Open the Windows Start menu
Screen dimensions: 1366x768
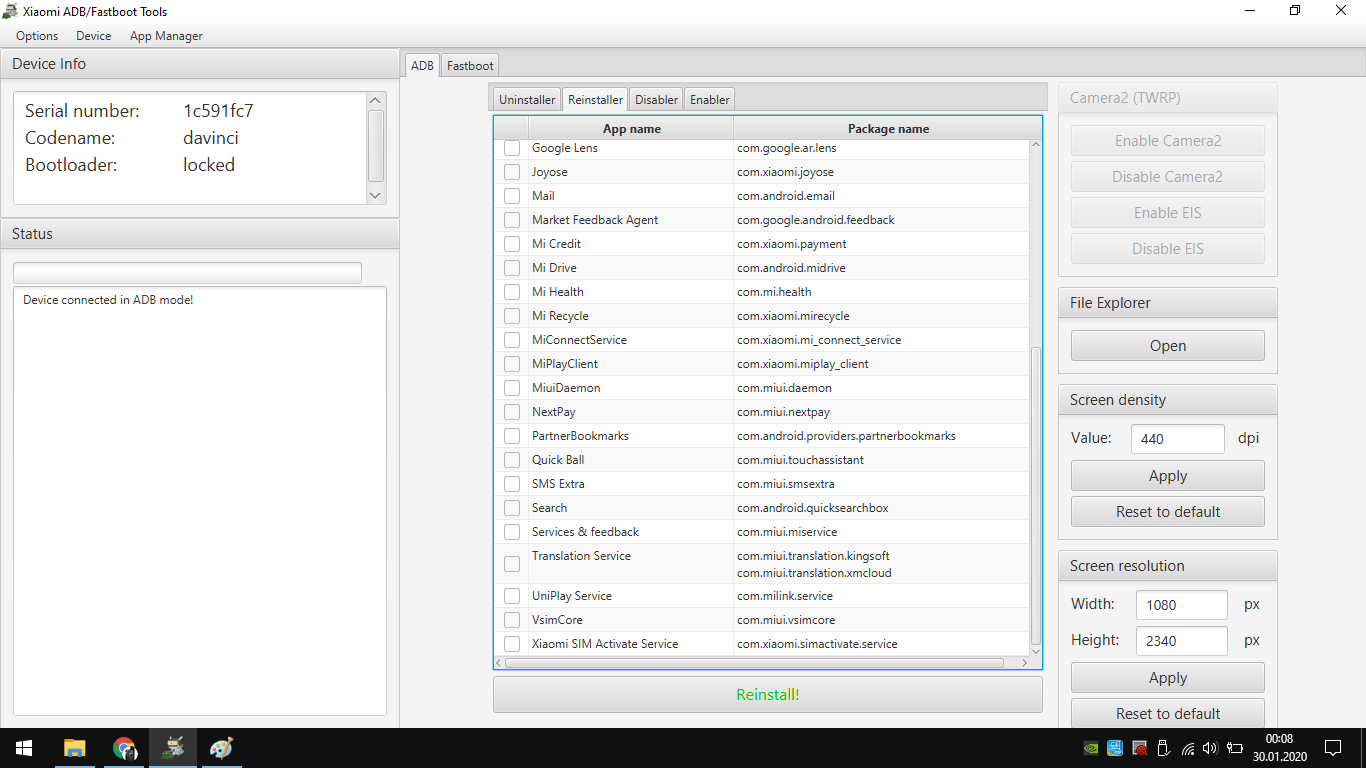[x=24, y=748]
